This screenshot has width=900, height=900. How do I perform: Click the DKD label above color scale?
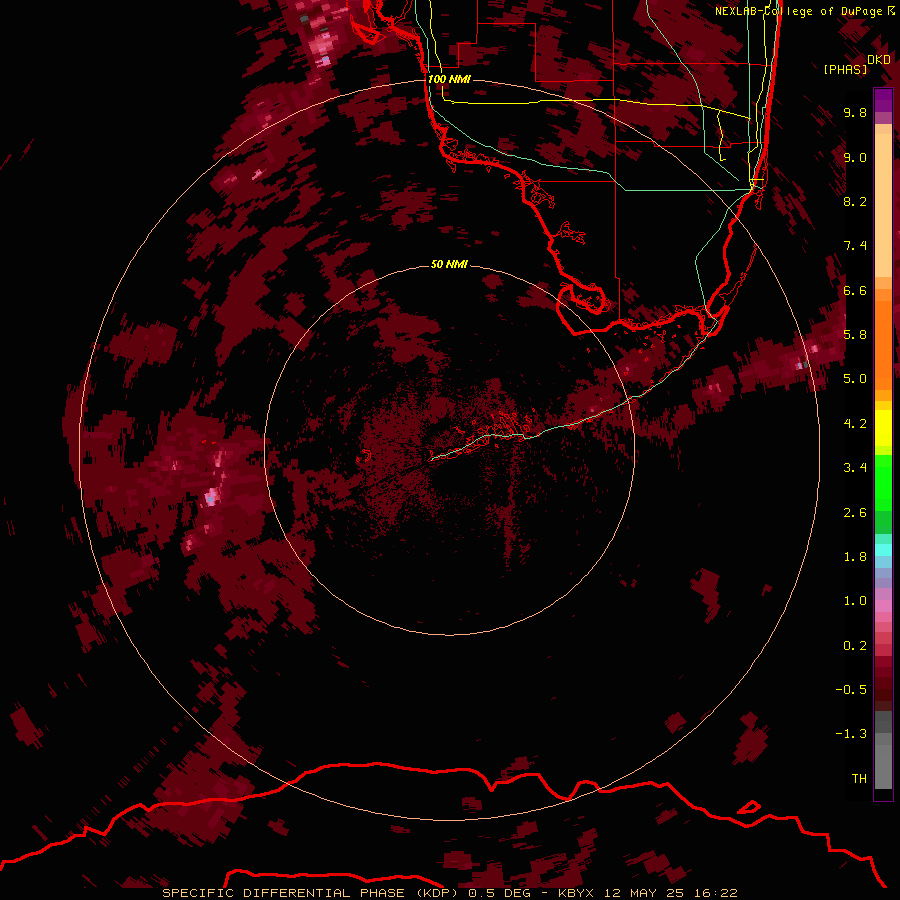click(x=878, y=60)
